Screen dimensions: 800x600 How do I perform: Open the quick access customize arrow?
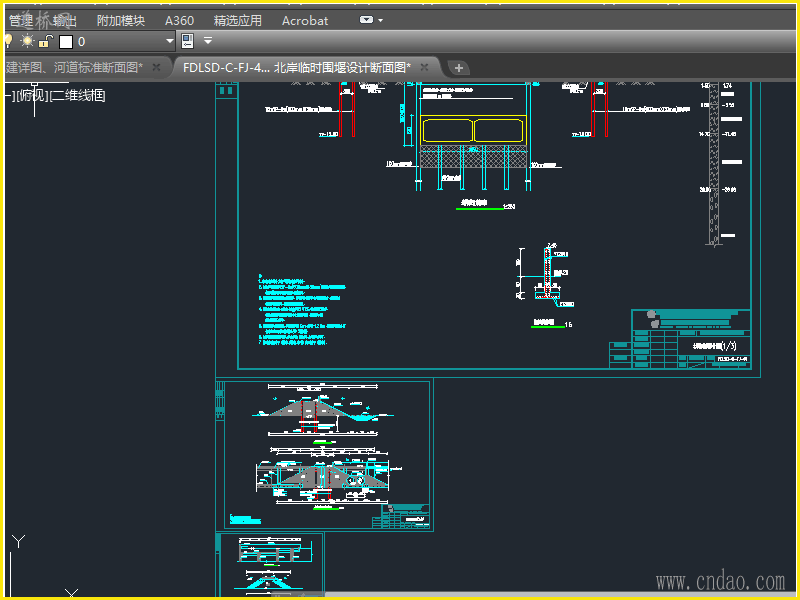[208, 41]
